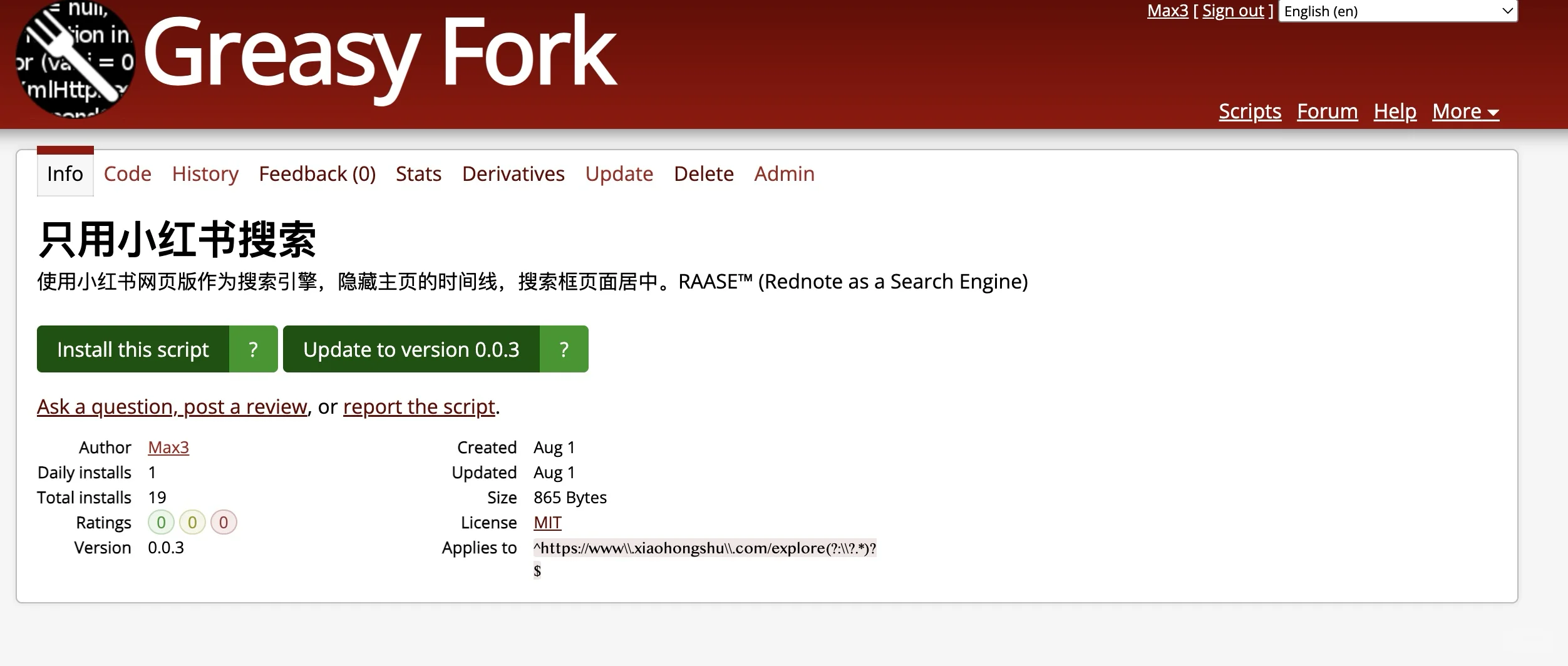Click the Daily installs value 1
1568x666 pixels.
(152, 473)
